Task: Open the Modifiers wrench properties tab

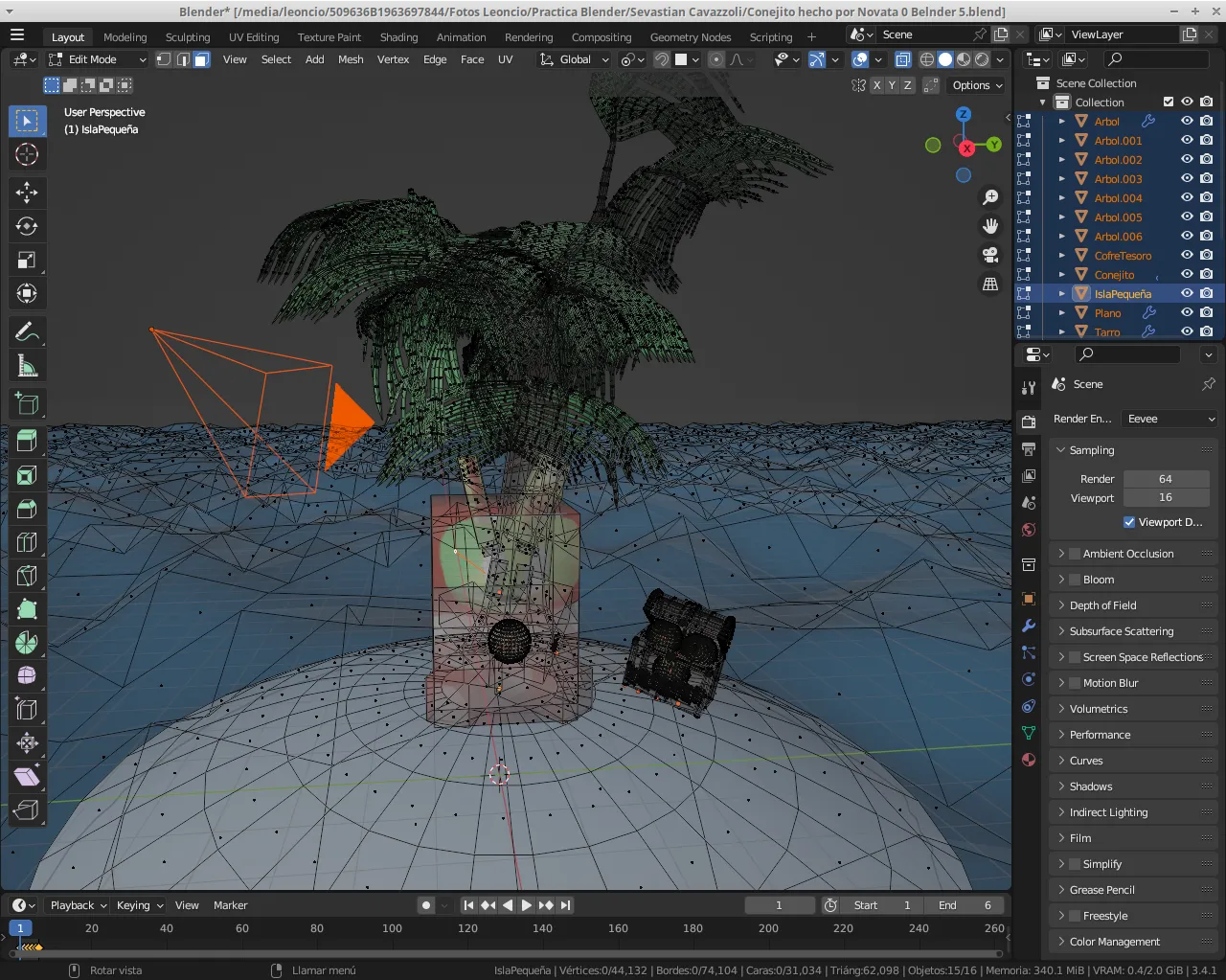Action: tap(1029, 626)
